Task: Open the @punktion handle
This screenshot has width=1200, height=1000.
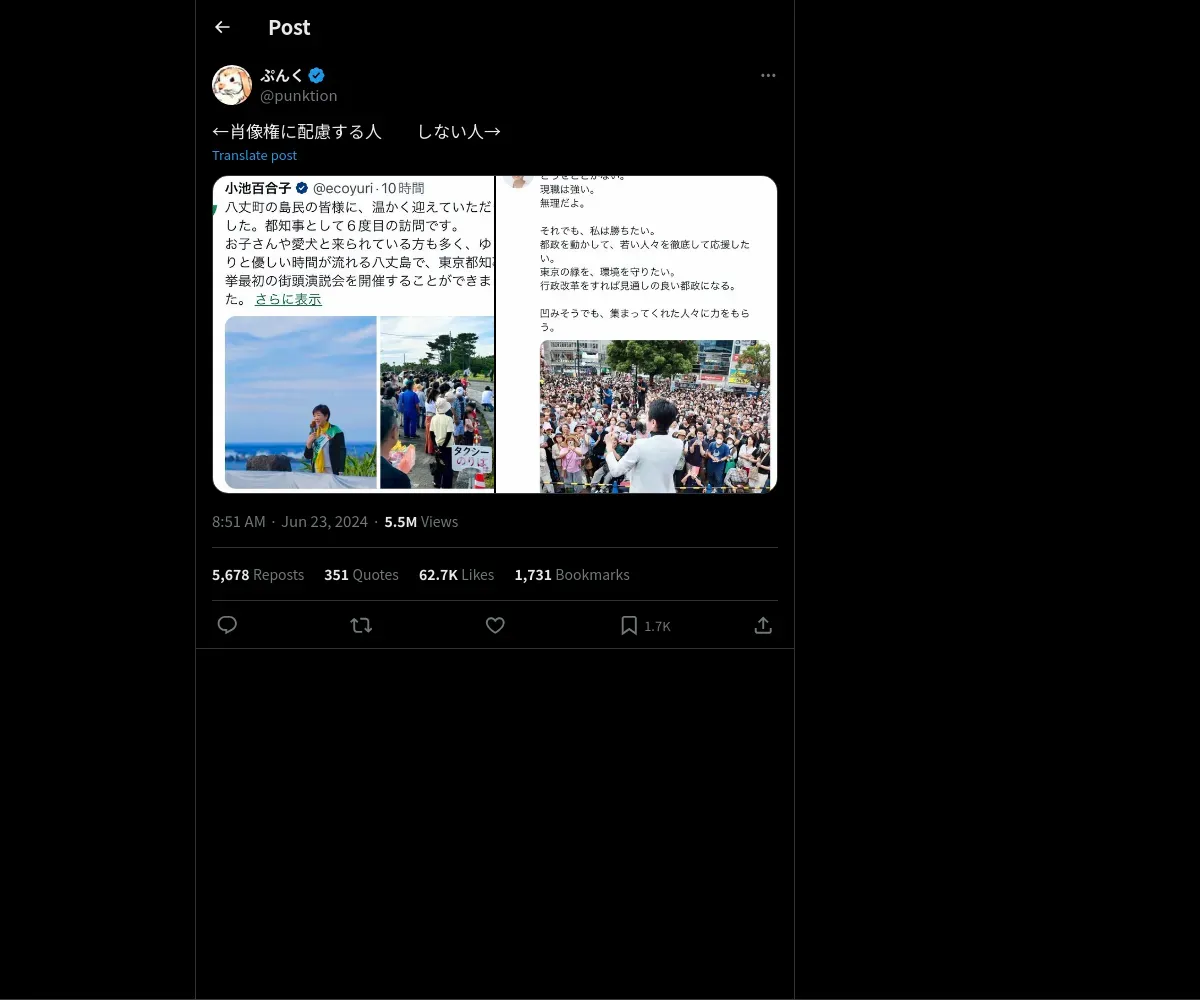Action: [299, 96]
